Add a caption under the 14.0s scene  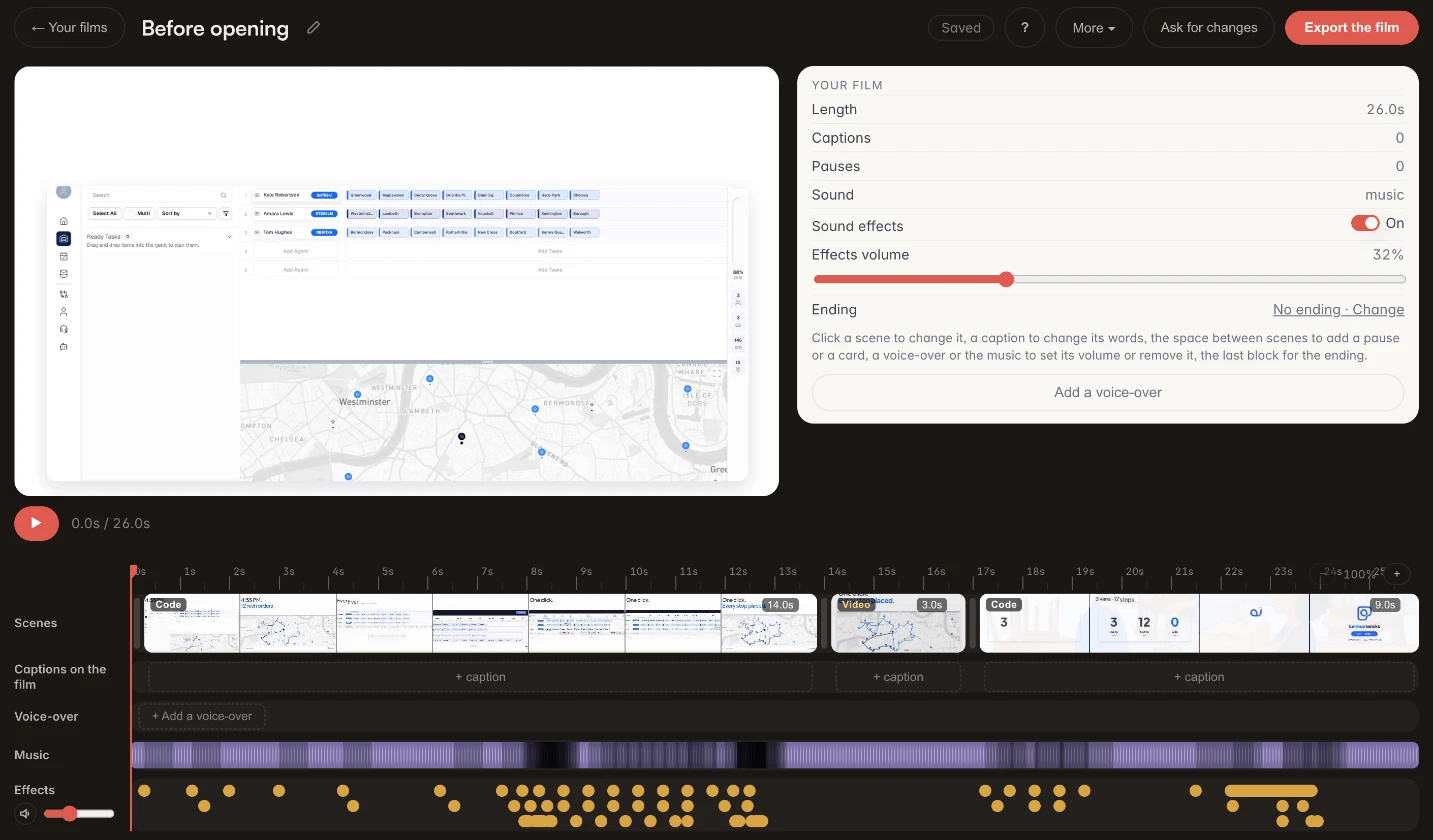pyautogui.click(x=480, y=677)
